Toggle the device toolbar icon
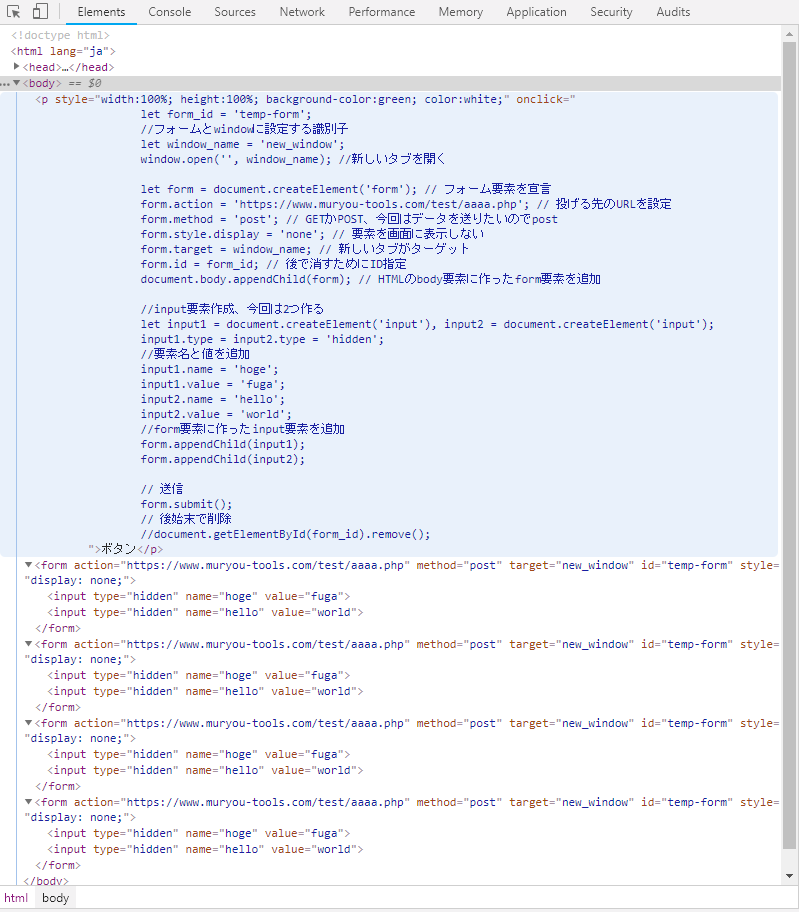 click(x=40, y=12)
